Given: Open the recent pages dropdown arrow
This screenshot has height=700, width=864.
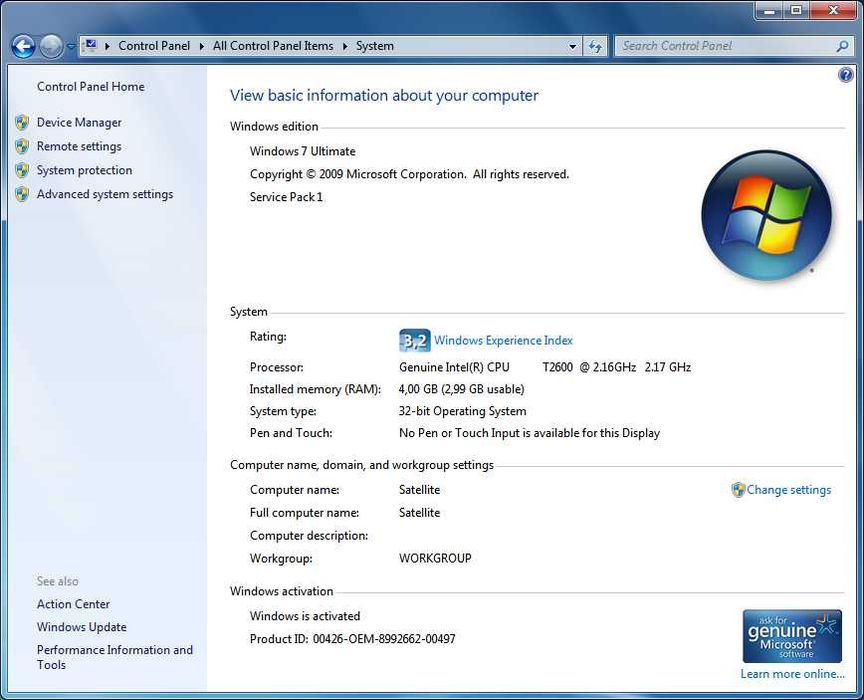Looking at the screenshot, I should 71,47.
